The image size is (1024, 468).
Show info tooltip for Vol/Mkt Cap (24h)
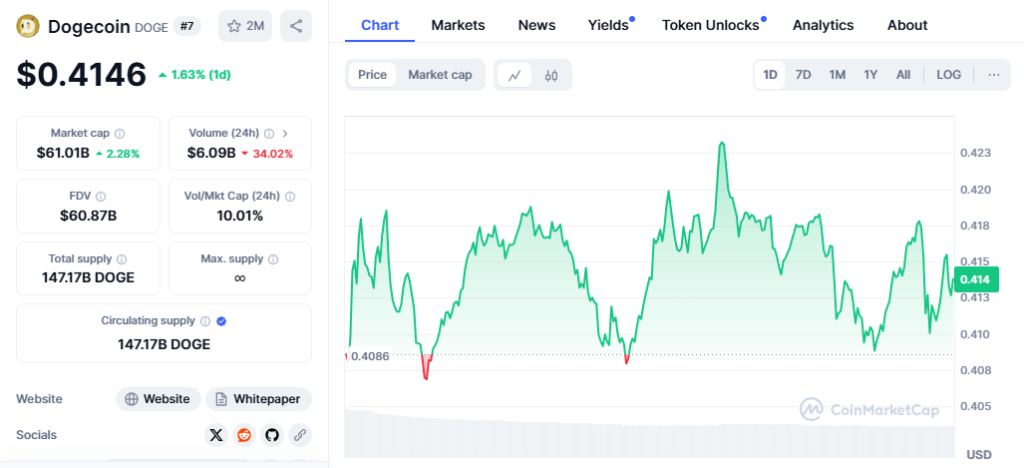coord(290,196)
